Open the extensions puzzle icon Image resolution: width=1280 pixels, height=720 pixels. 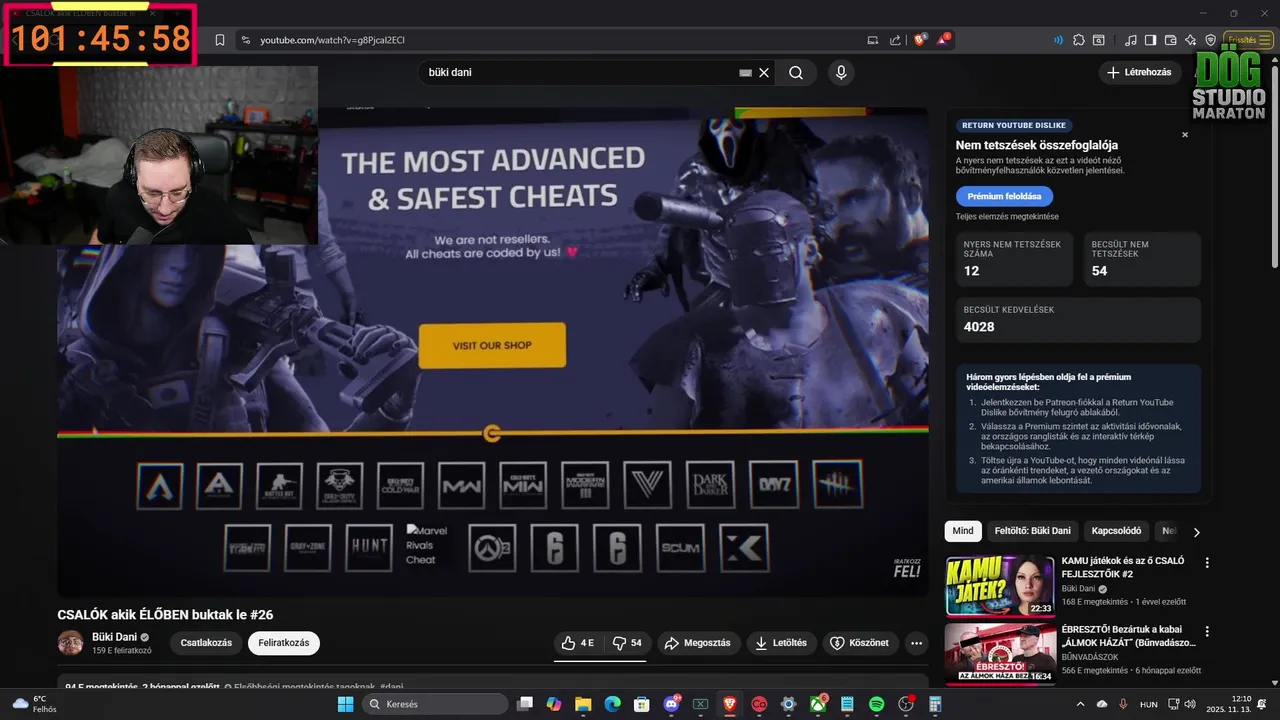pyautogui.click(x=1079, y=40)
